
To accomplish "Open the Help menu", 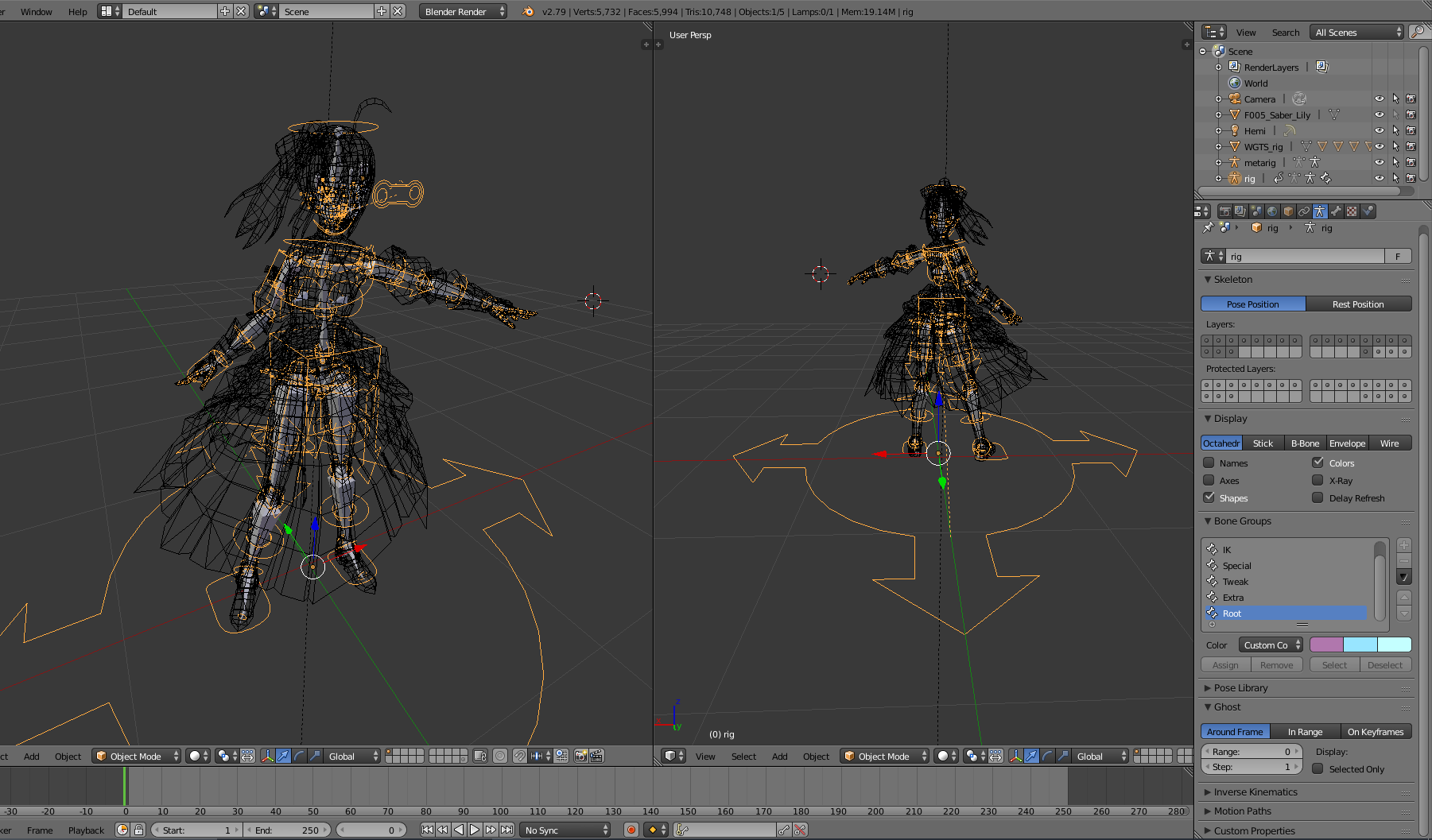I will (x=78, y=12).
